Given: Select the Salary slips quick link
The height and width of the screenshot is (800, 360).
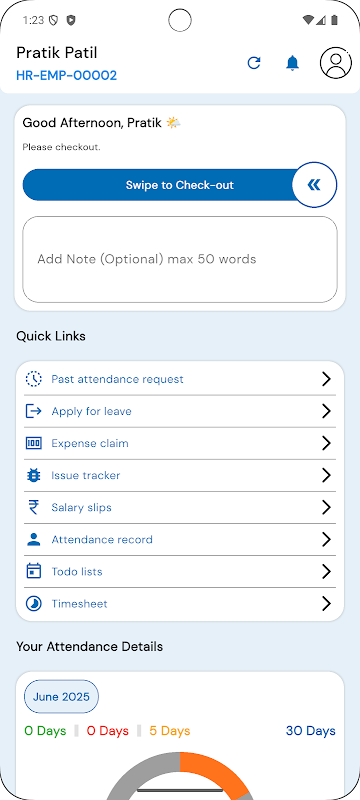Looking at the screenshot, I should 180,508.
